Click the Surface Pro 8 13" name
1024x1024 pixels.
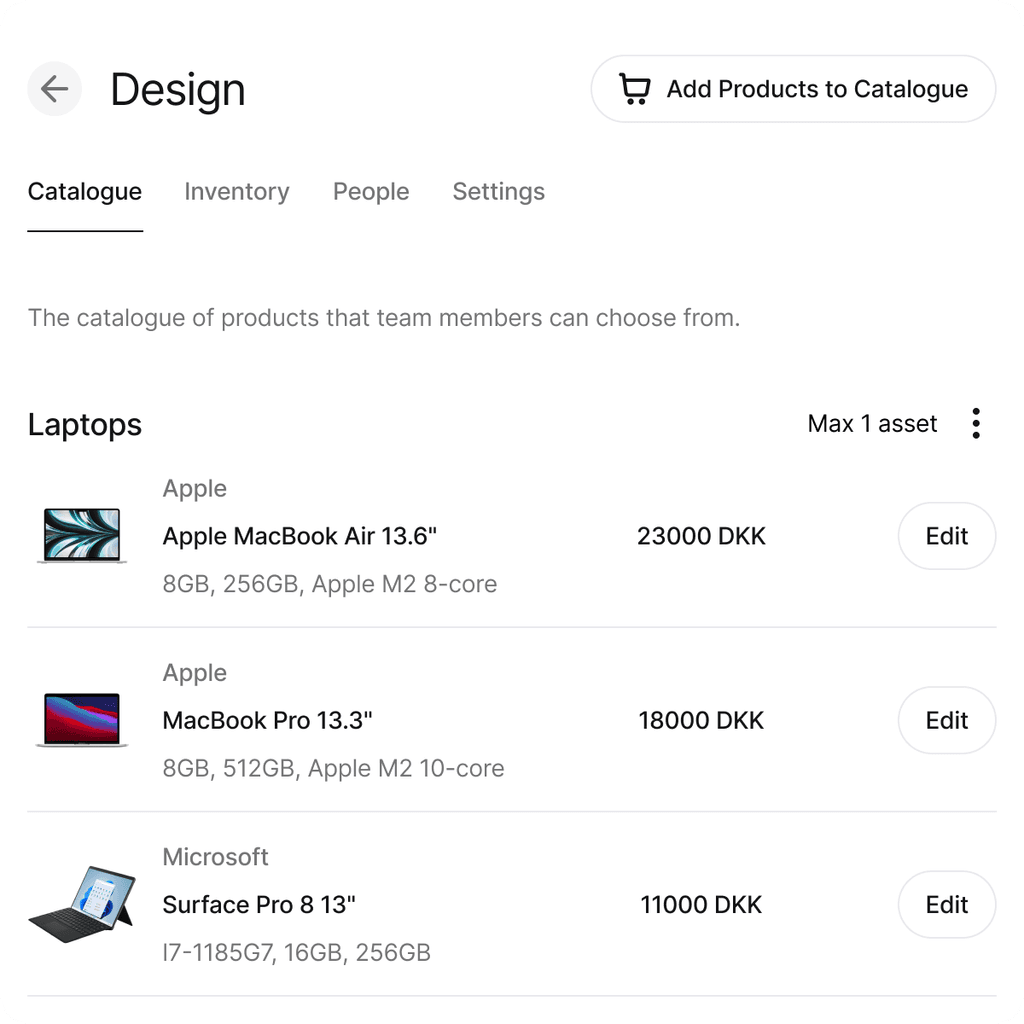pos(259,905)
